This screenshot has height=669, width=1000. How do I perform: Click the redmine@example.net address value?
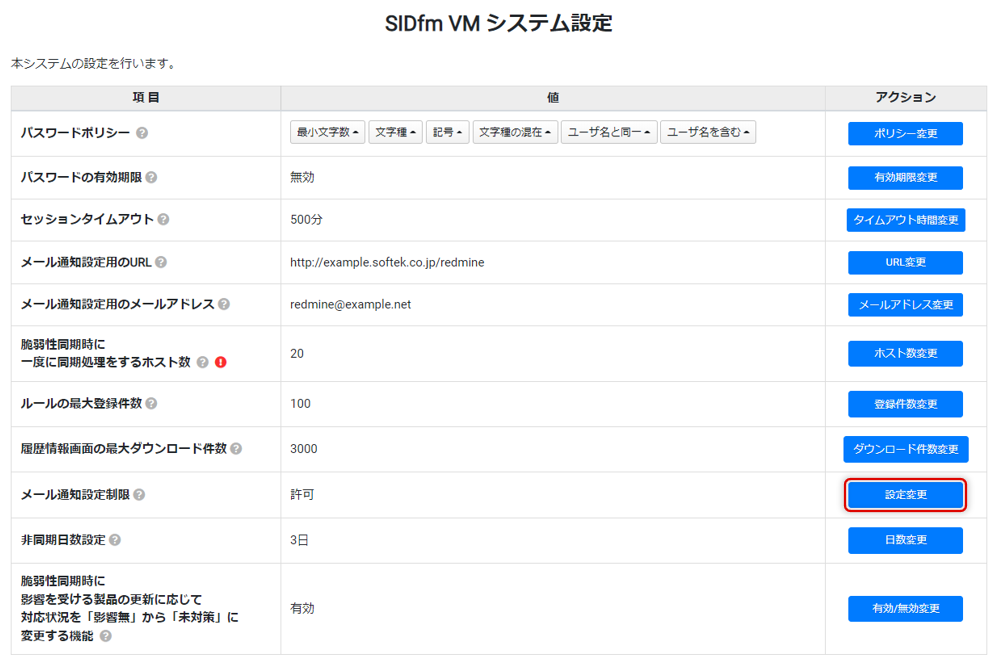(x=350, y=304)
